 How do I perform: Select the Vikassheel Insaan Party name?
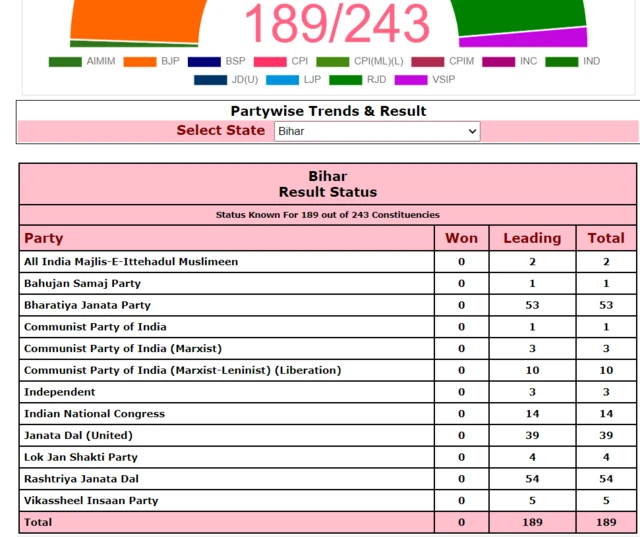(x=91, y=500)
